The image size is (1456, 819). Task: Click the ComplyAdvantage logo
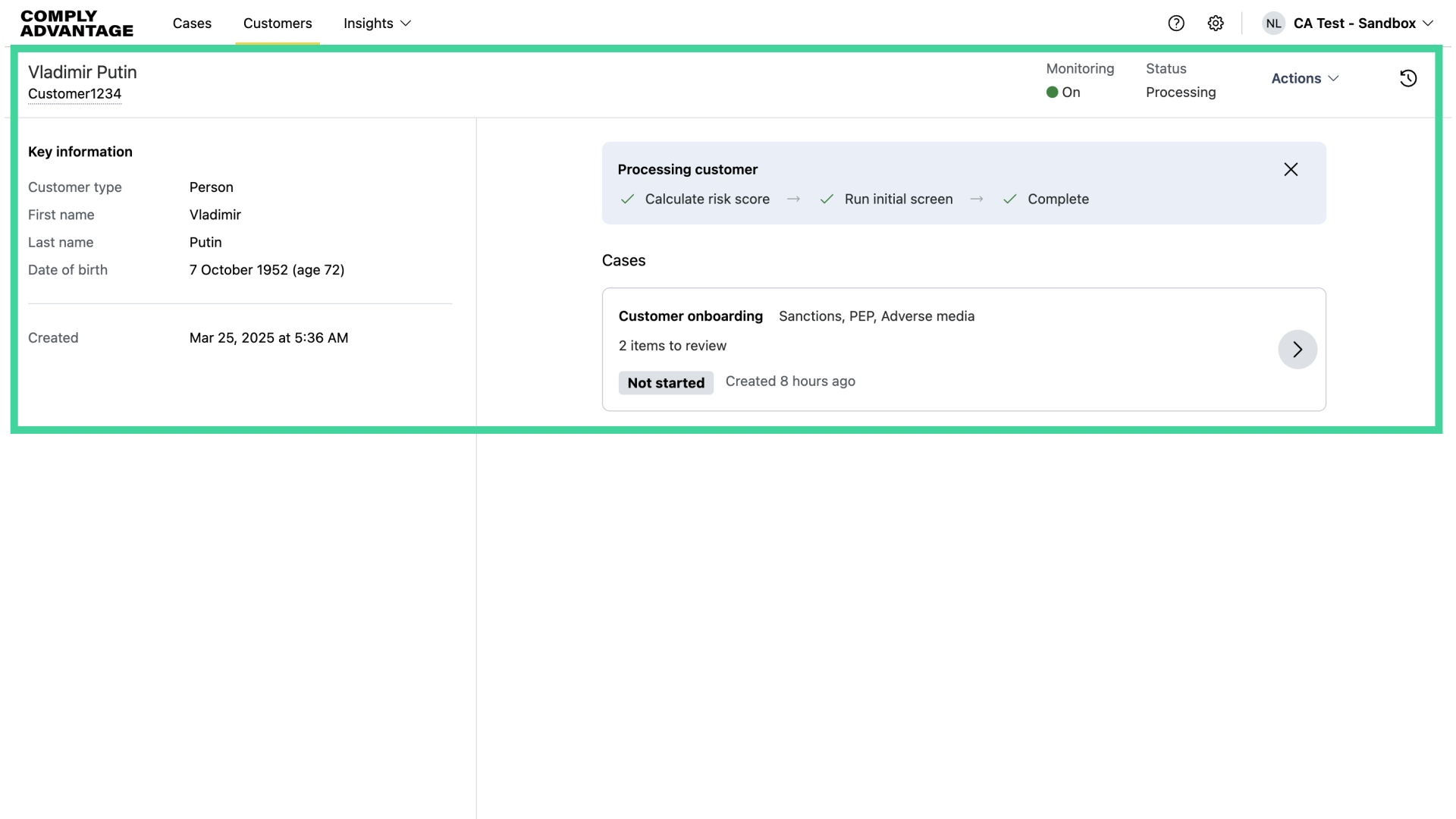[76, 24]
